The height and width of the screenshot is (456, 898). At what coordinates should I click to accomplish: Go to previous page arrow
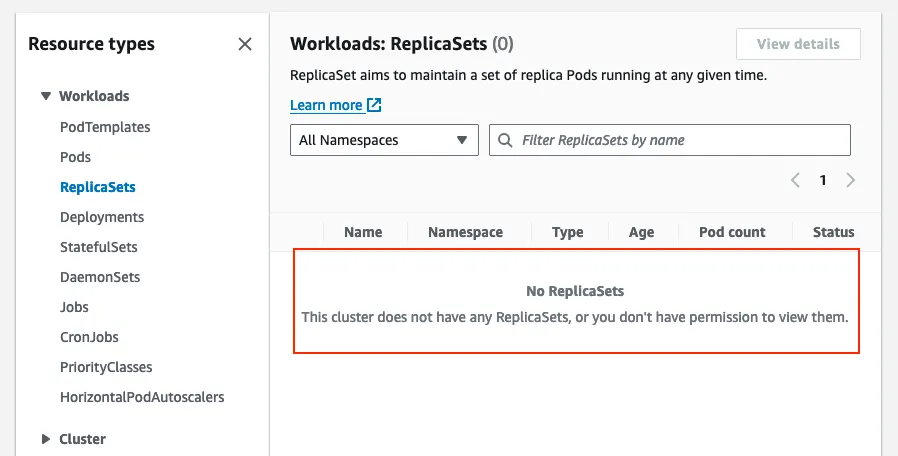(x=796, y=180)
